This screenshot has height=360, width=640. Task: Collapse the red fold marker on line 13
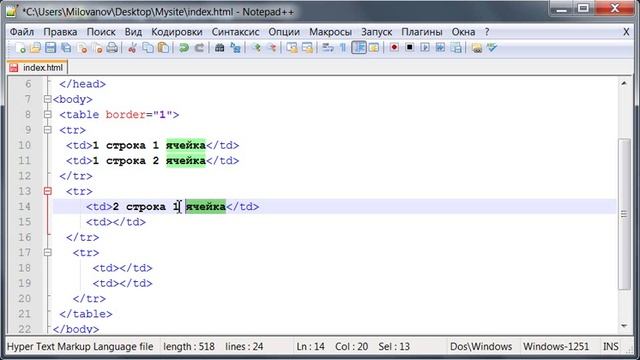pyautogui.click(x=47, y=191)
